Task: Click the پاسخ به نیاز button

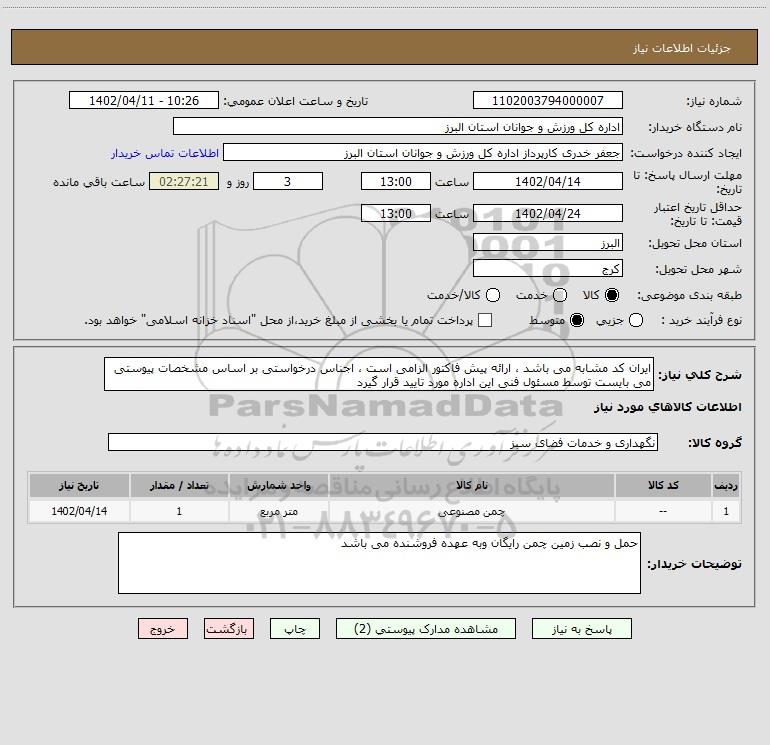Action: [581, 629]
